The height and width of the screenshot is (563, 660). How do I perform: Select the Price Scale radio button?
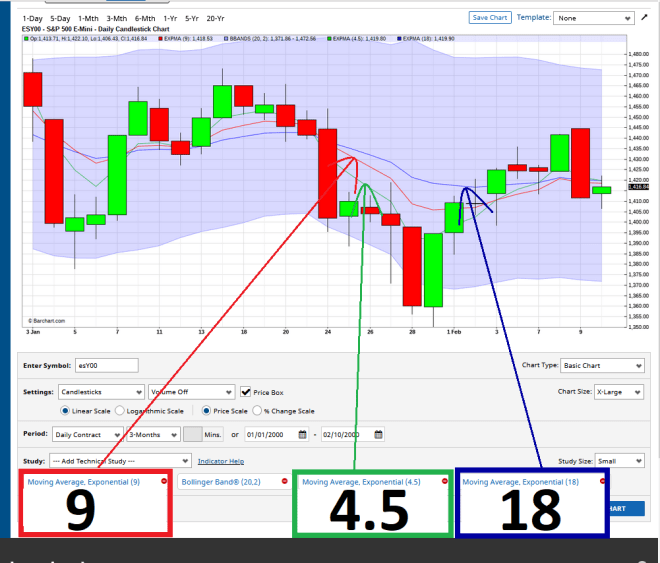pyautogui.click(x=206, y=411)
